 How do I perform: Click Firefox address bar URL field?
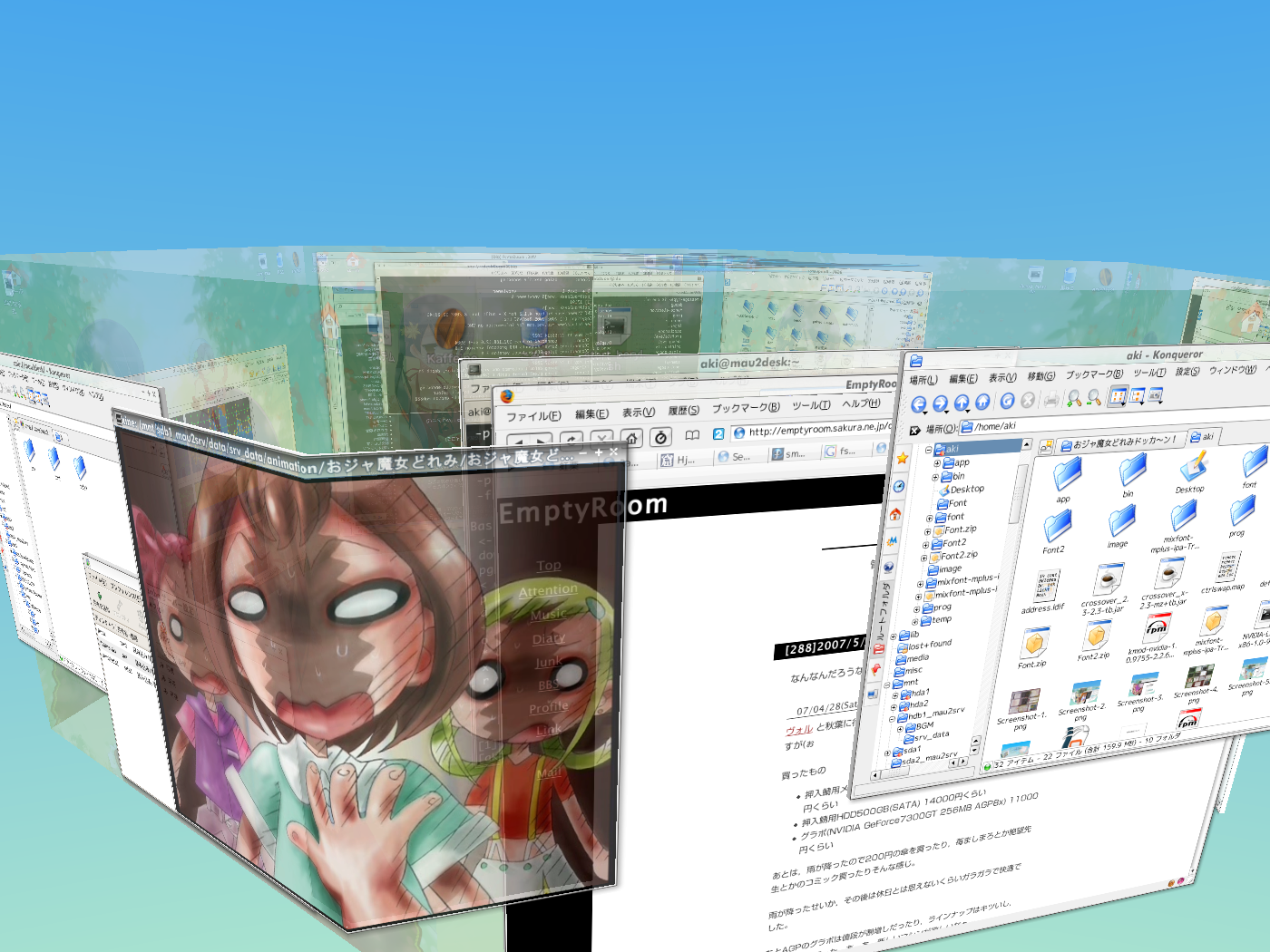click(813, 429)
